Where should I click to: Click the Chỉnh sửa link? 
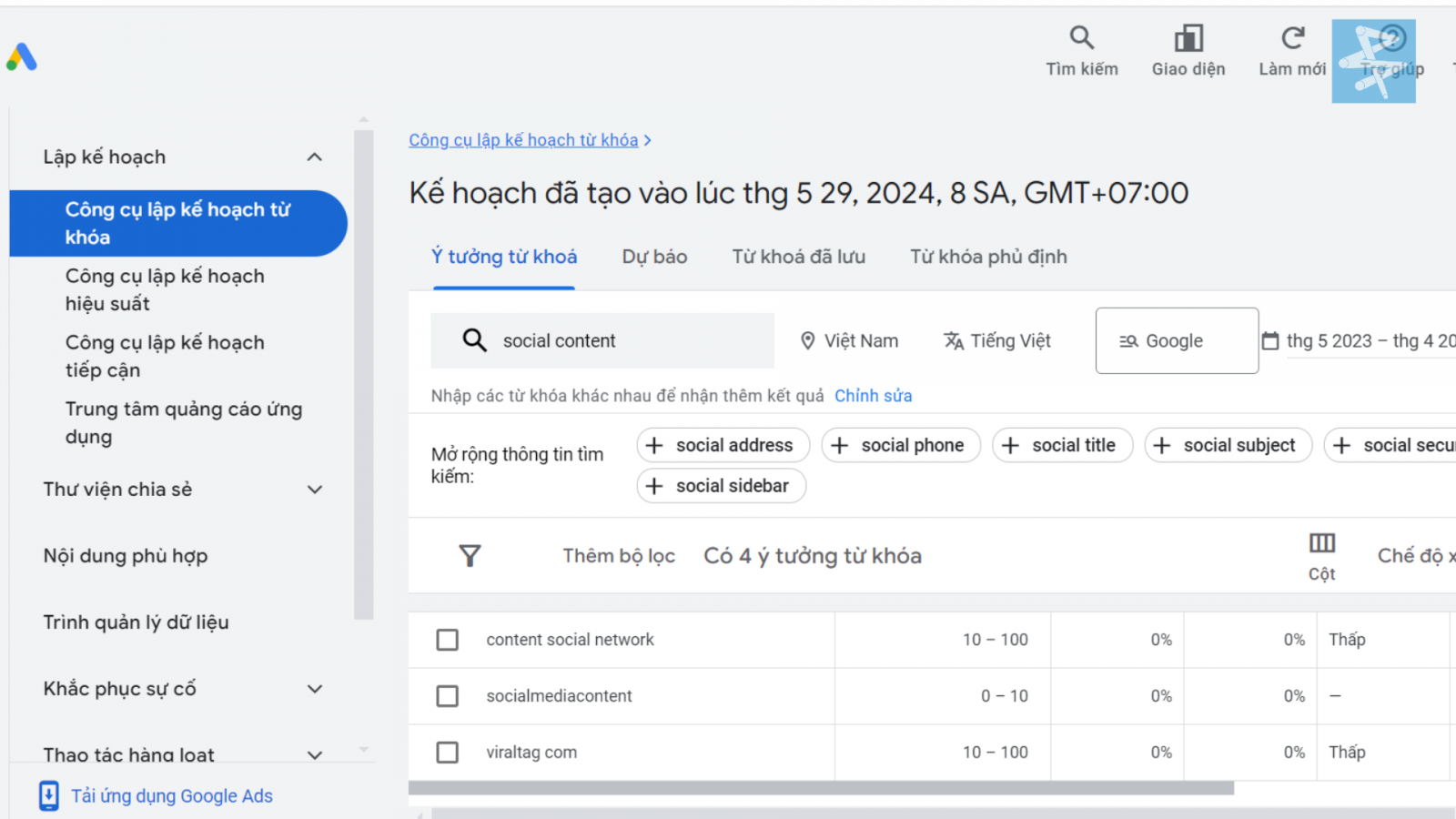pyautogui.click(x=874, y=396)
